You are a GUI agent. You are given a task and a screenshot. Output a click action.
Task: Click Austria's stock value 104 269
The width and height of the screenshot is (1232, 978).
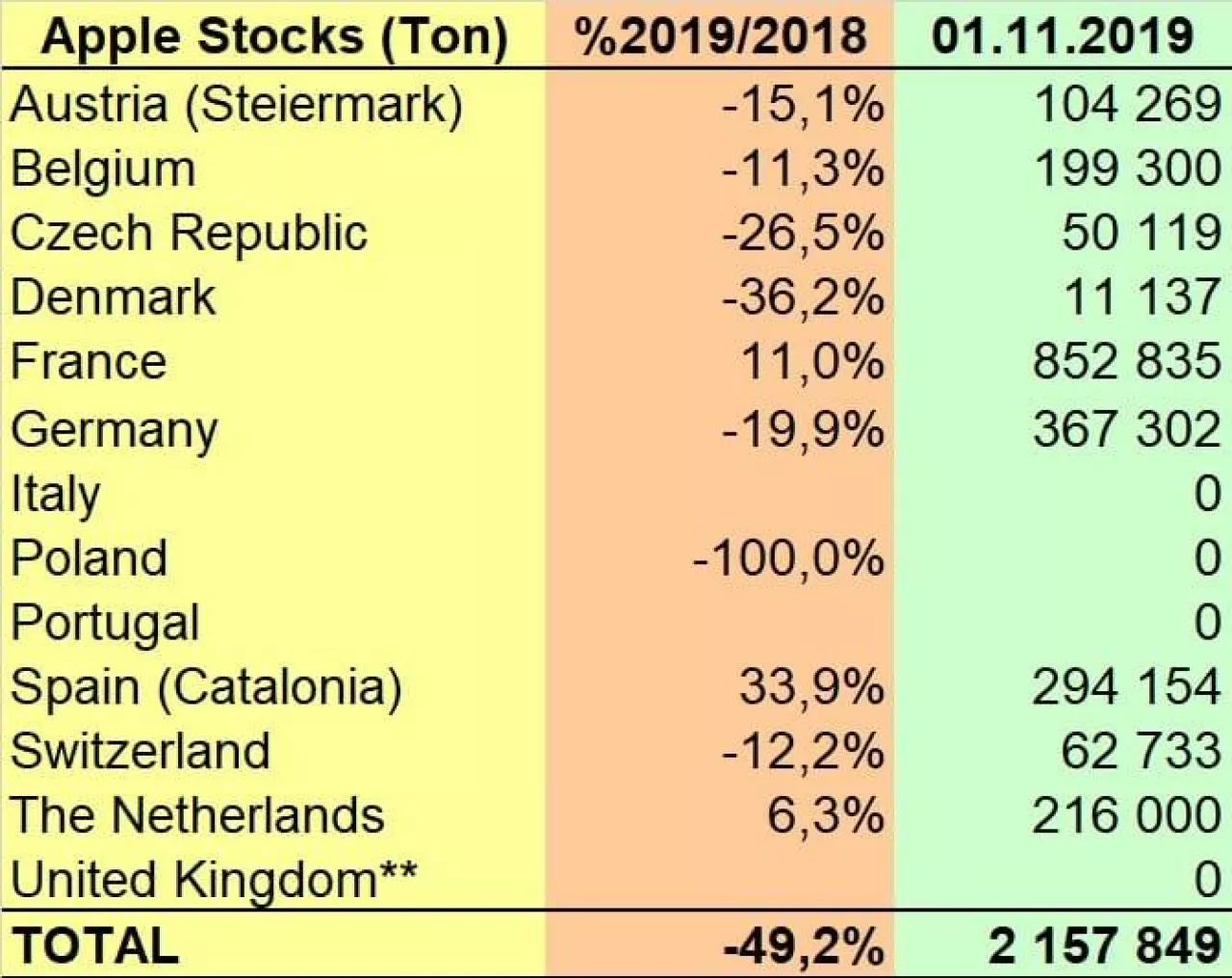pos(1127,104)
